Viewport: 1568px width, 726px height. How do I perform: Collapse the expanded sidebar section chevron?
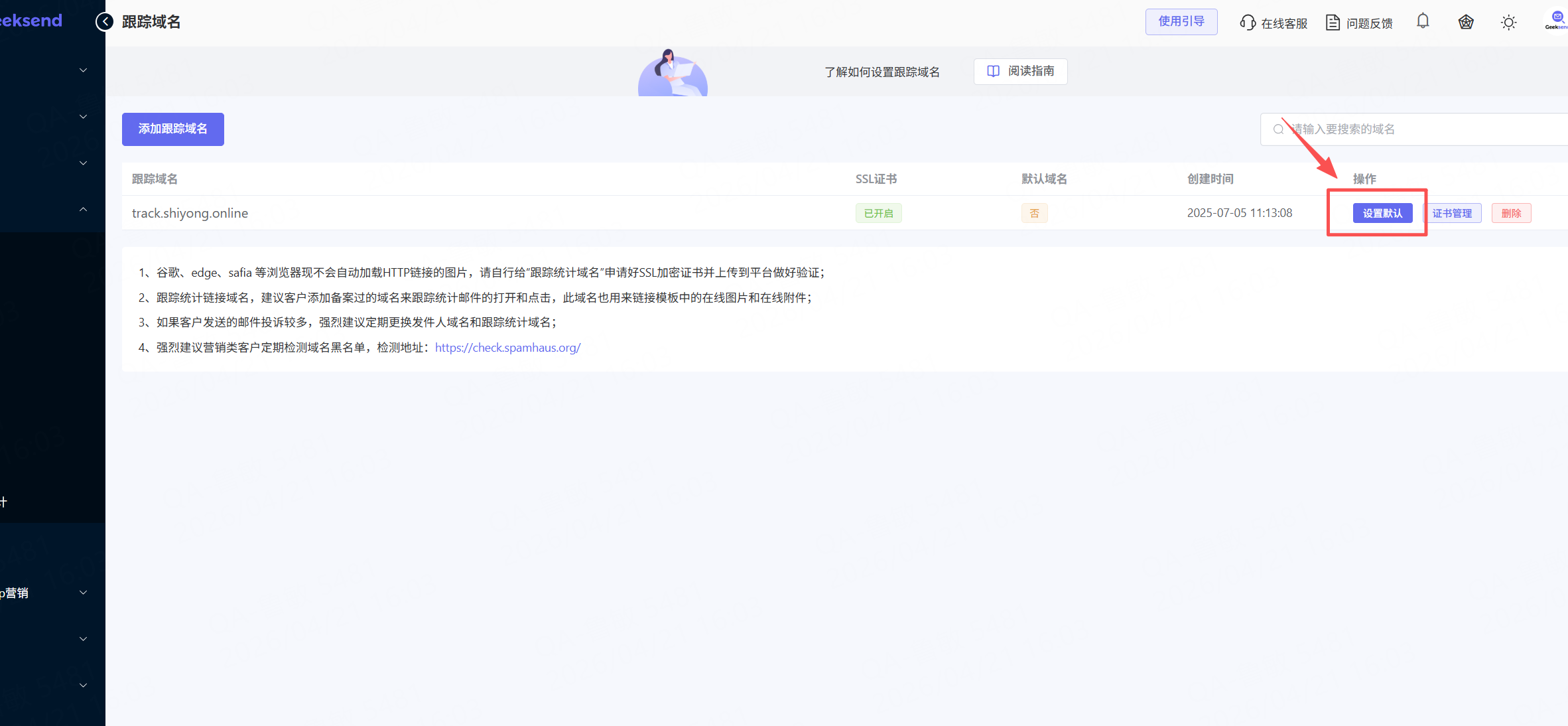pyautogui.click(x=83, y=210)
